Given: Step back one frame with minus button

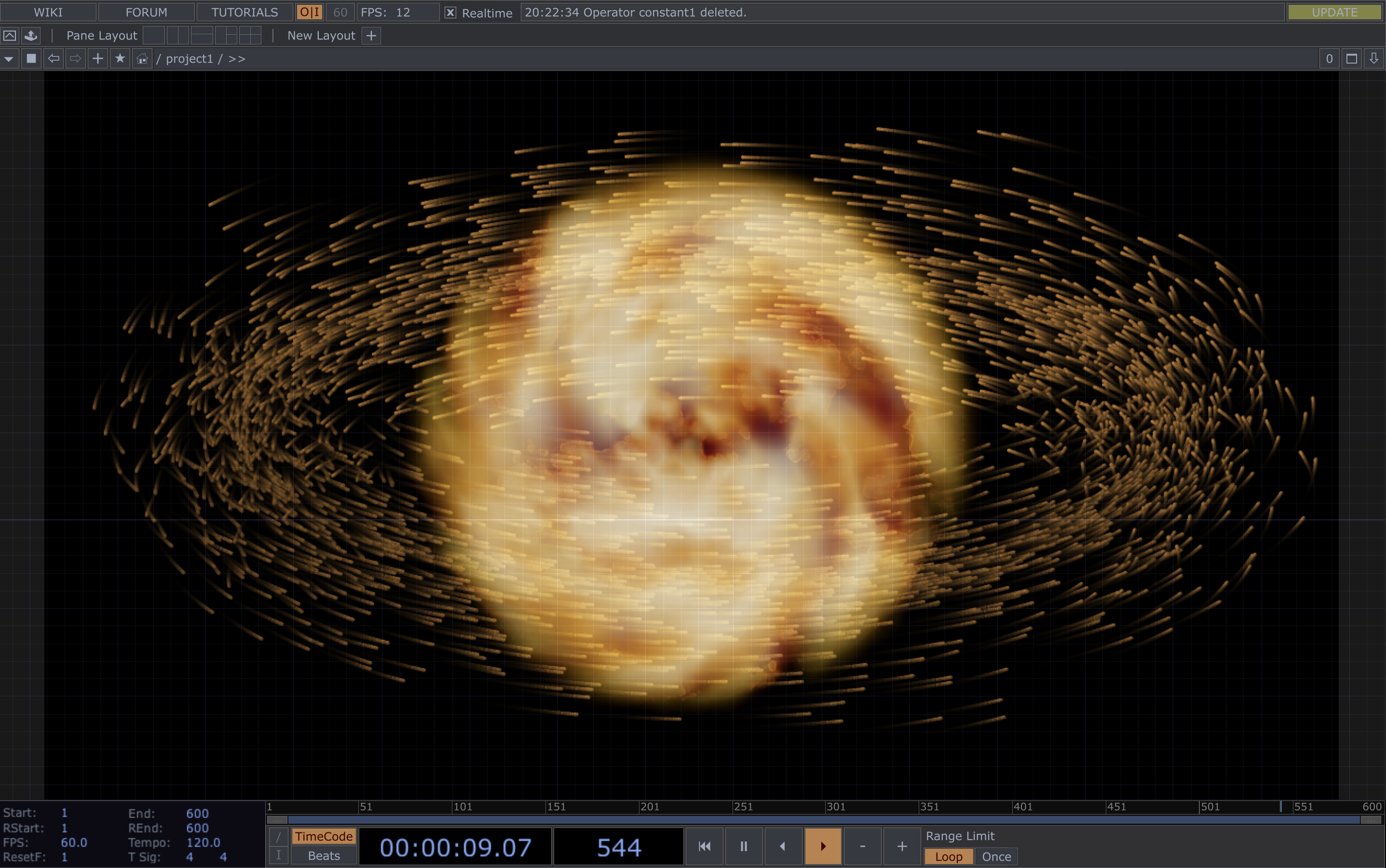Looking at the screenshot, I should 862,846.
